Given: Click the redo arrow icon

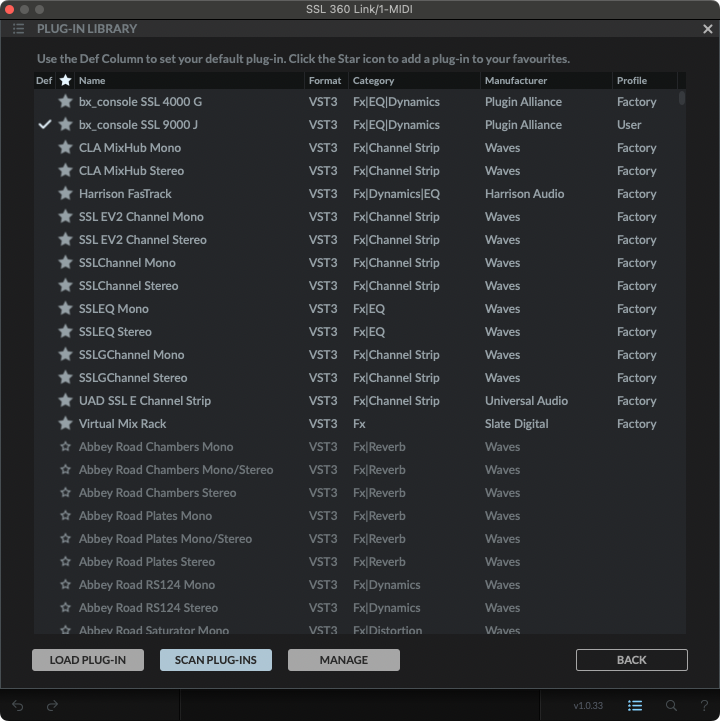Looking at the screenshot, I should (x=52, y=705).
